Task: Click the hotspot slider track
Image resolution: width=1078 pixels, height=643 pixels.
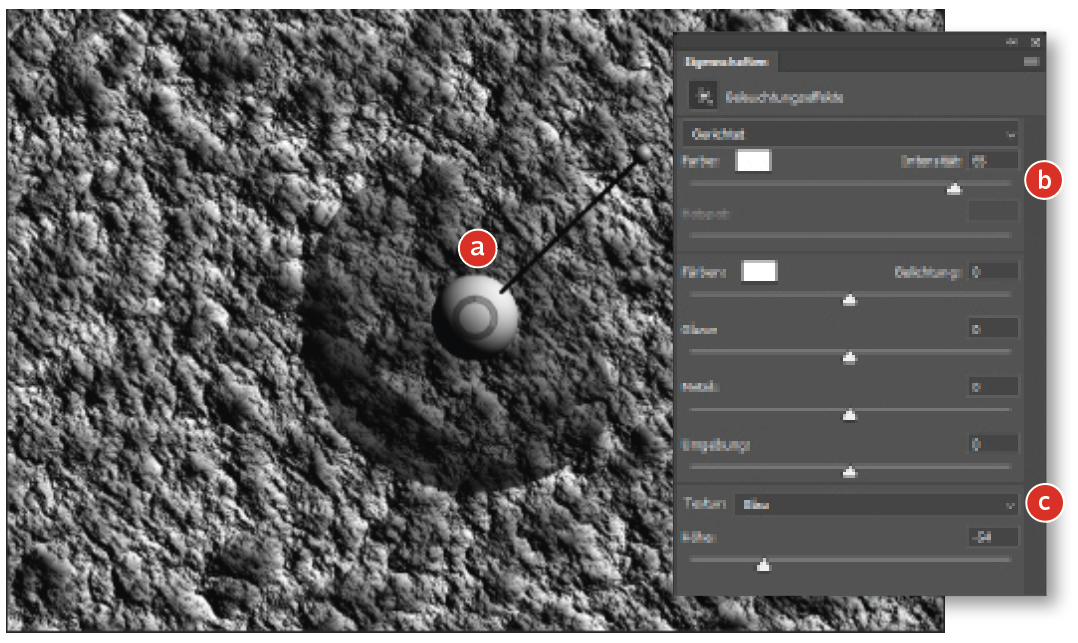Action: click(x=850, y=235)
